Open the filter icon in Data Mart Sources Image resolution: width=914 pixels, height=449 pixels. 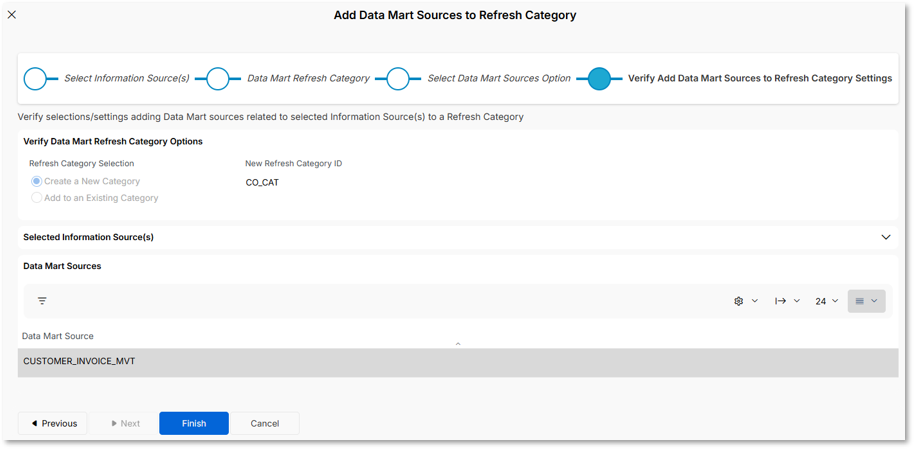[42, 301]
